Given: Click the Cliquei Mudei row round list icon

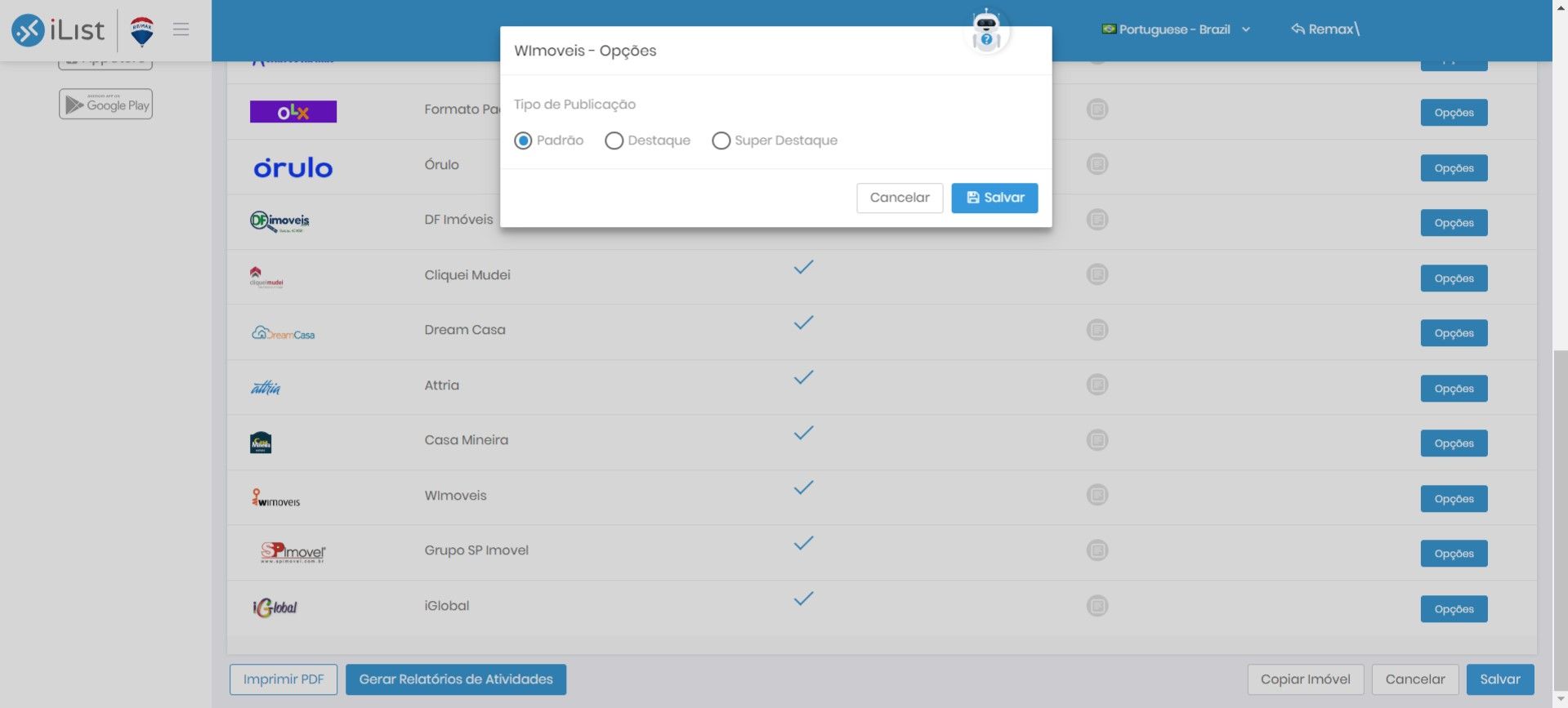Looking at the screenshot, I should pos(1097,274).
